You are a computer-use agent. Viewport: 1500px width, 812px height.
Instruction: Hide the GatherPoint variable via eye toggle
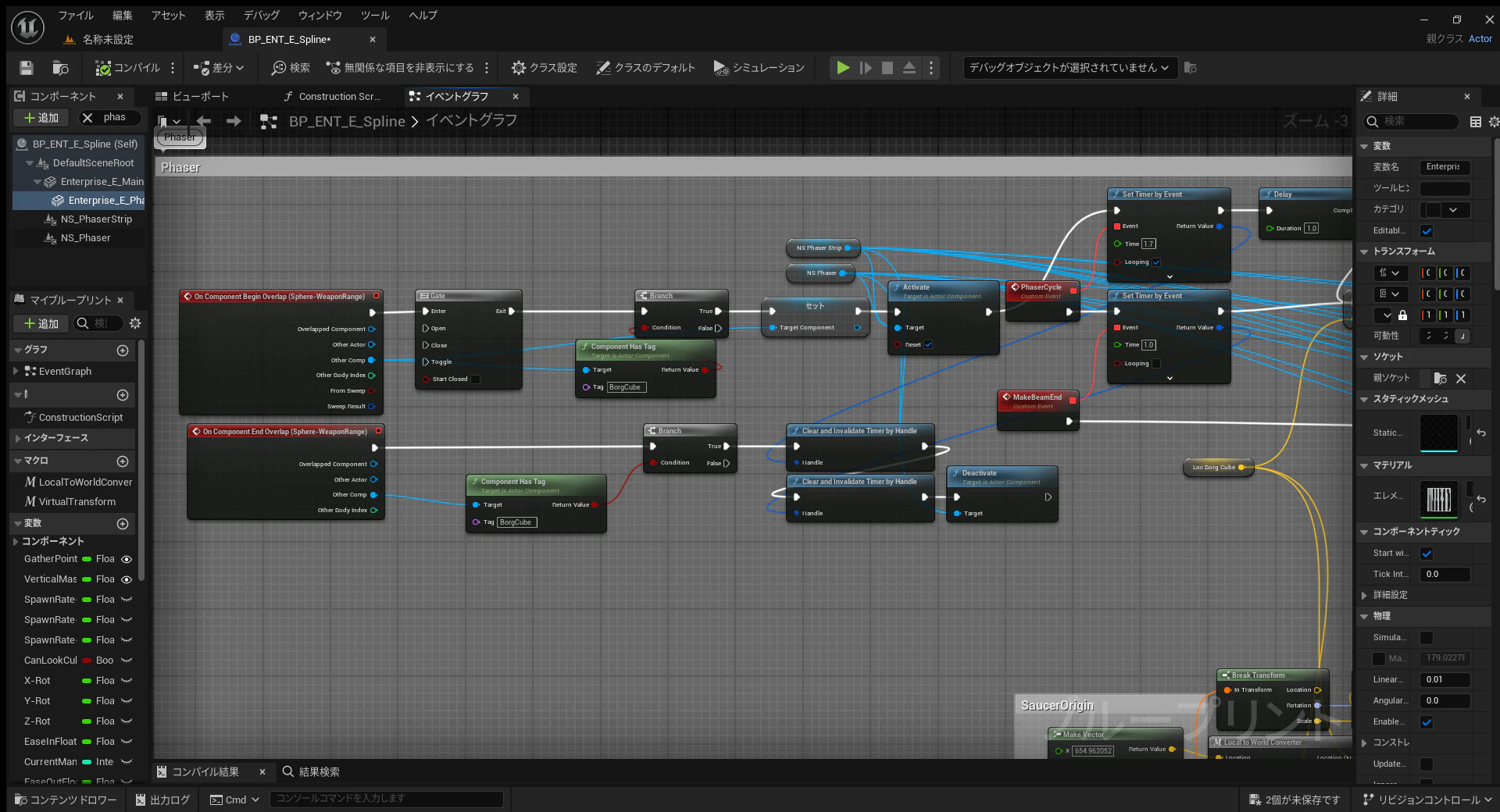point(127,559)
